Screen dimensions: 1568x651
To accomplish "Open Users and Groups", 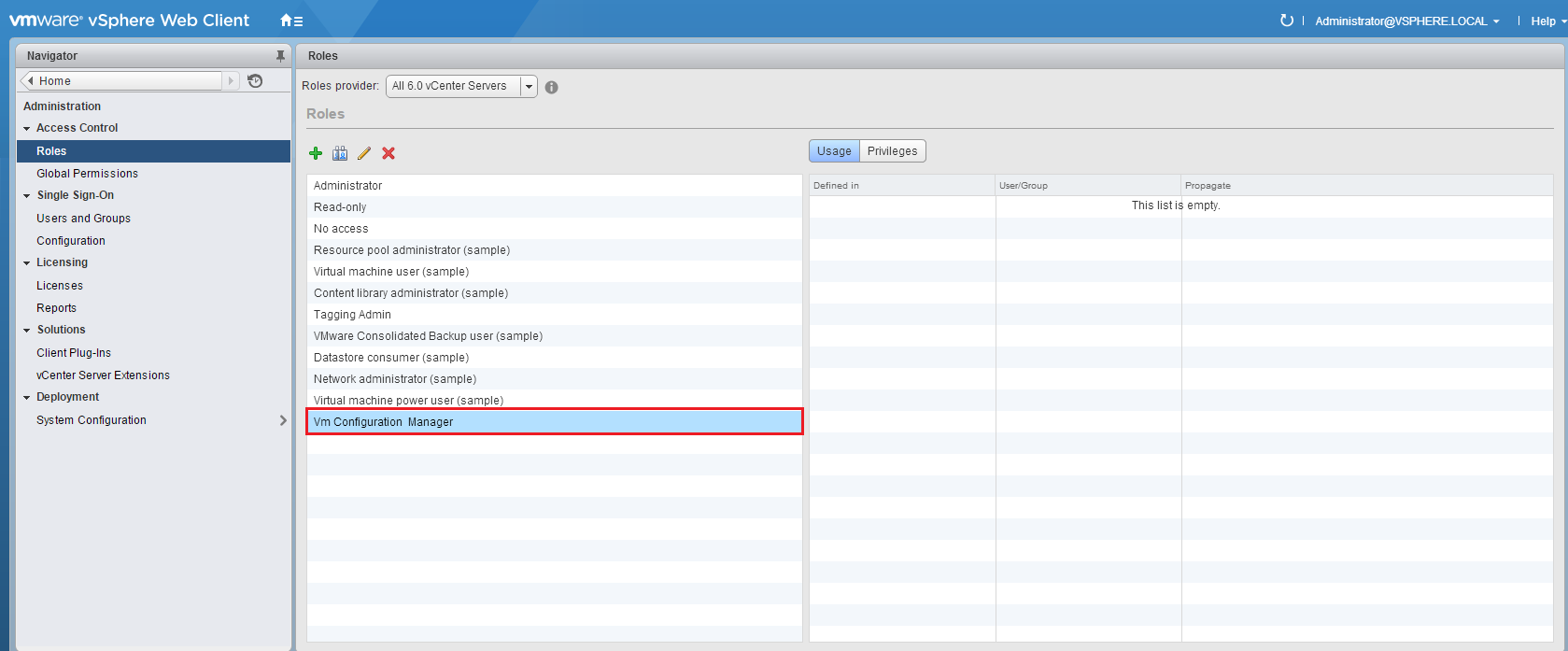I will click(83, 219).
